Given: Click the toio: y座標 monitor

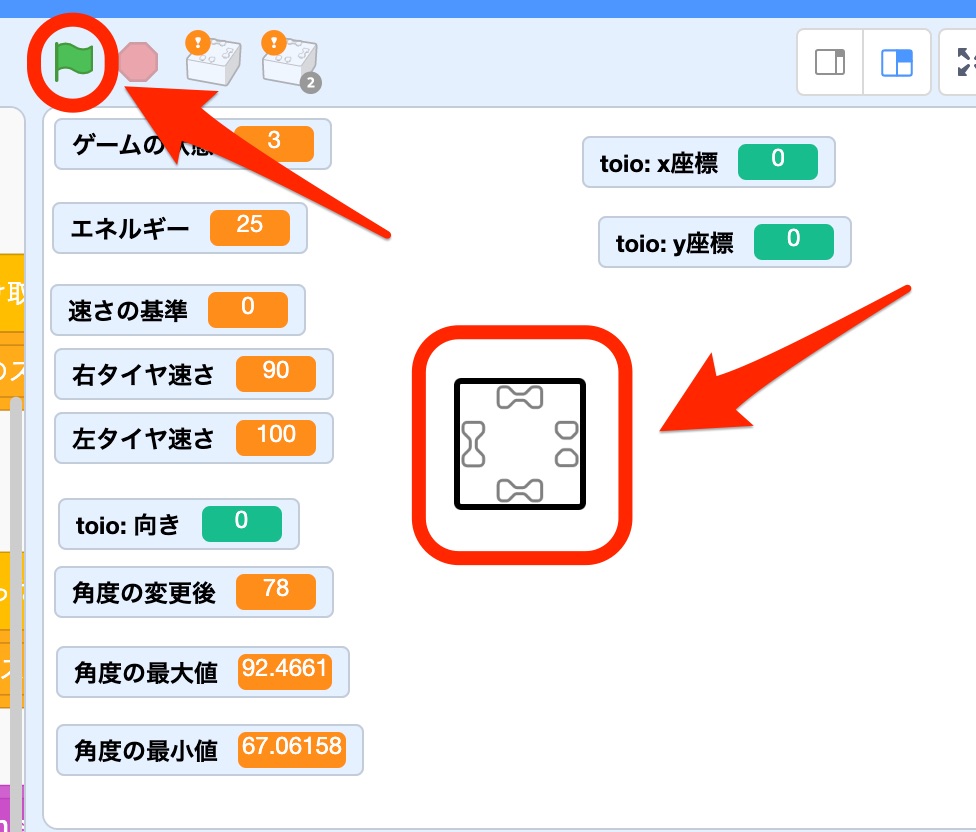Looking at the screenshot, I should coord(725,242).
